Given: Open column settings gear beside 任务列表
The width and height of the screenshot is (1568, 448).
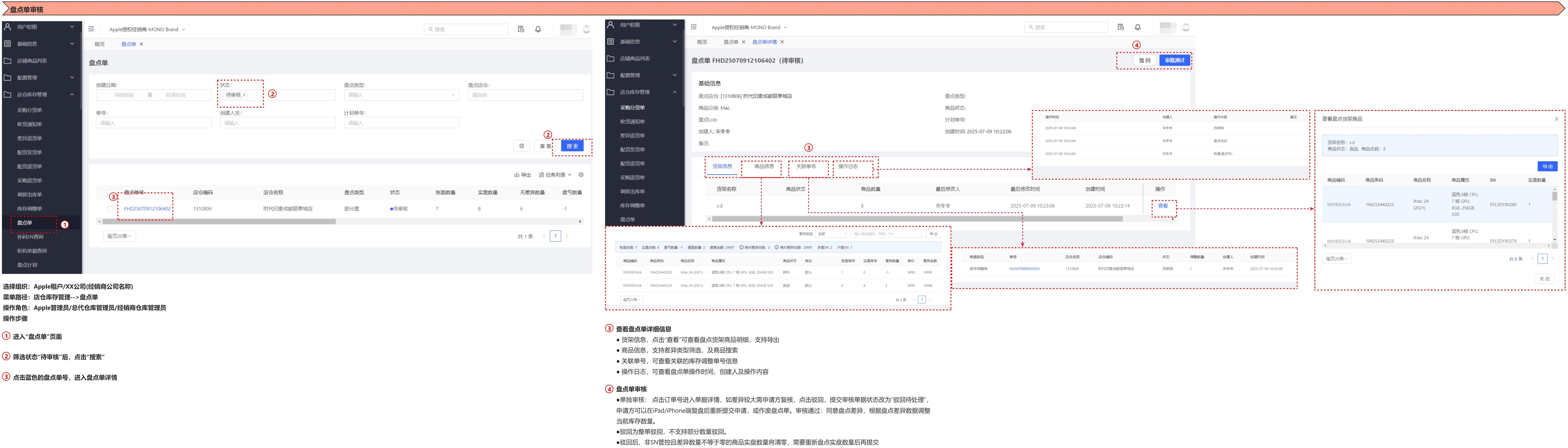Looking at the screenshot, I should coord(581,175).
